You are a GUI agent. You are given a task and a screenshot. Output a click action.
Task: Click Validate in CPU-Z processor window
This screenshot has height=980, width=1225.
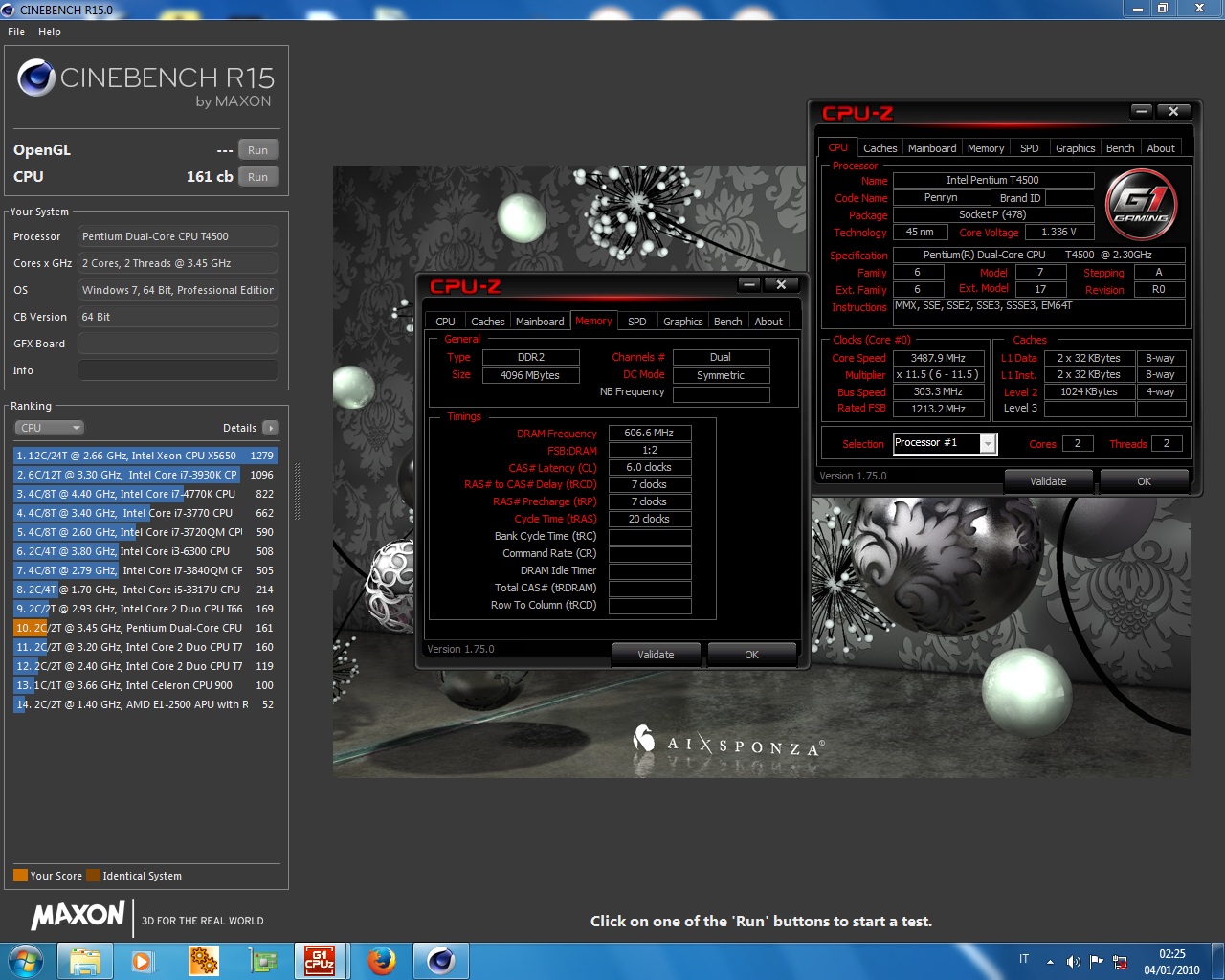[1048, 481]
